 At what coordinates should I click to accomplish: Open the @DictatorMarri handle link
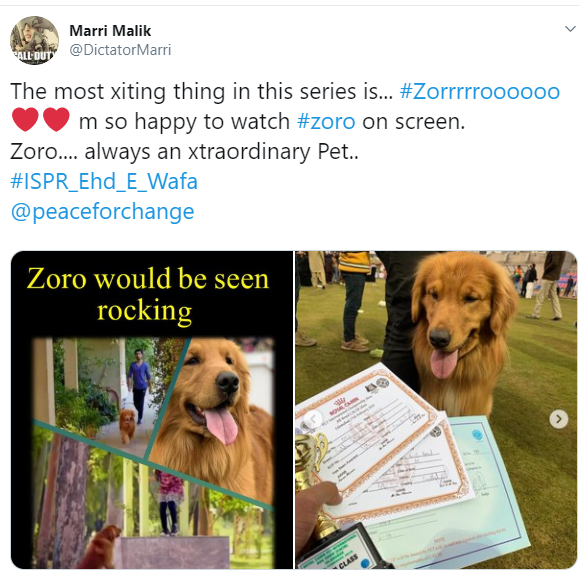[120, 50]
